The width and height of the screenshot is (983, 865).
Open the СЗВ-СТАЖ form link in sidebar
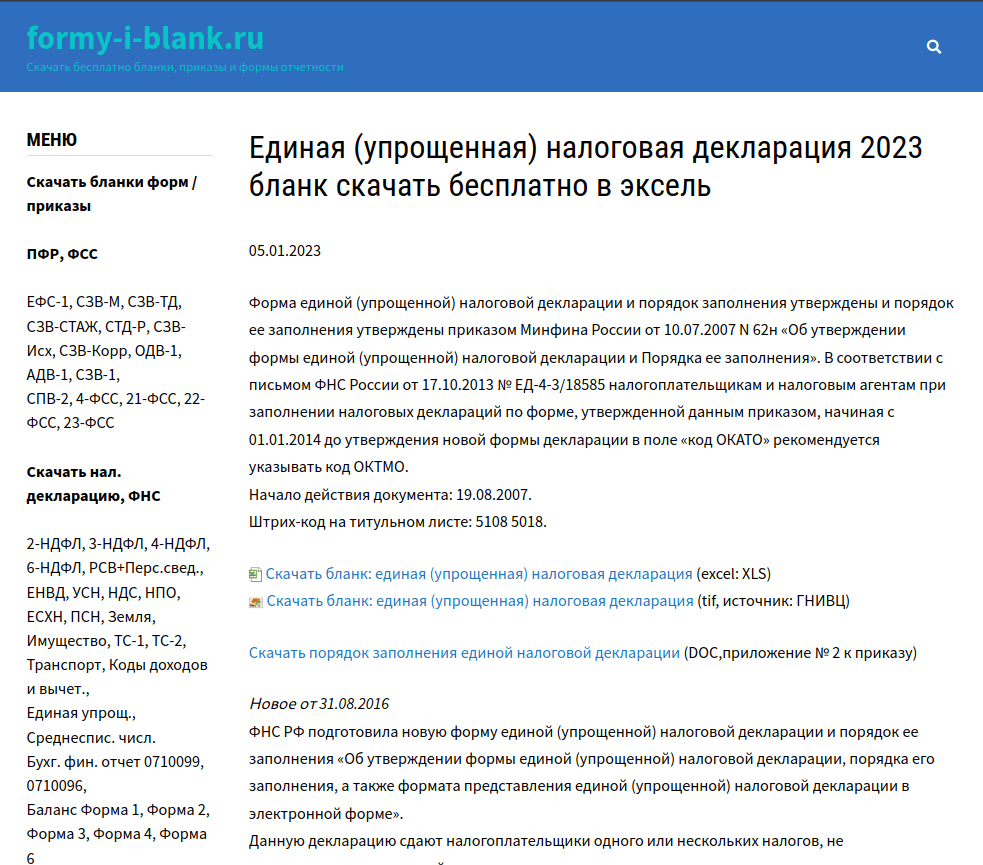[x=61, y=326]
